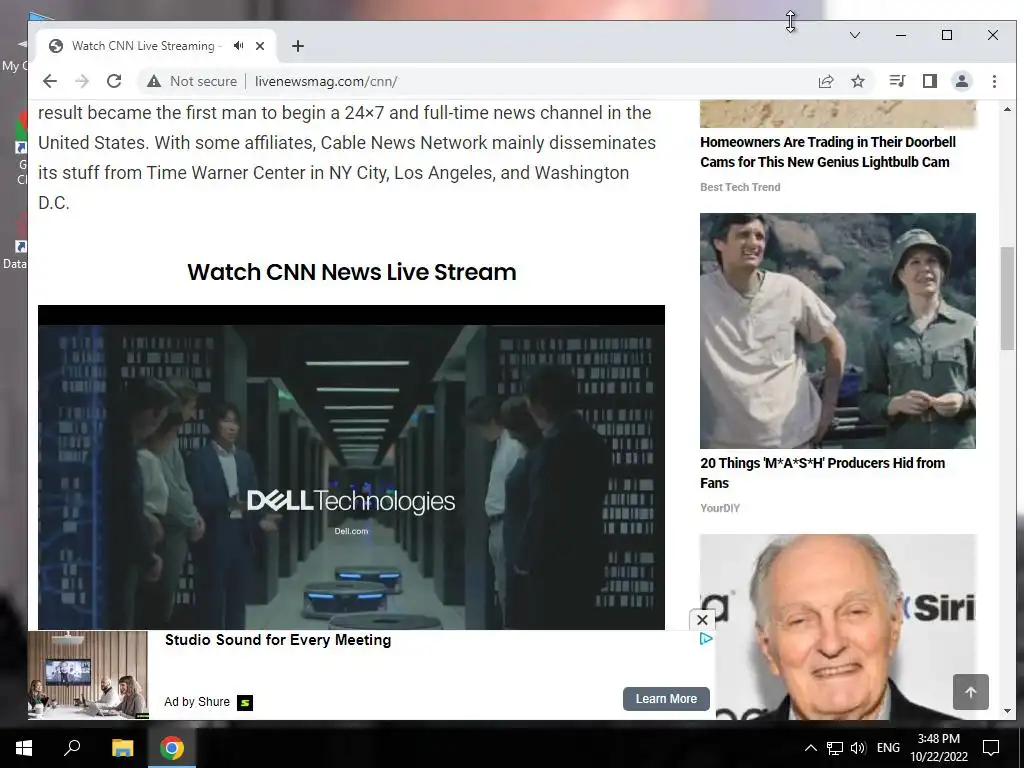This screenshot has height=768, width=1024.
Task: Open the Windows notification center
Action: tap(991, 748)
